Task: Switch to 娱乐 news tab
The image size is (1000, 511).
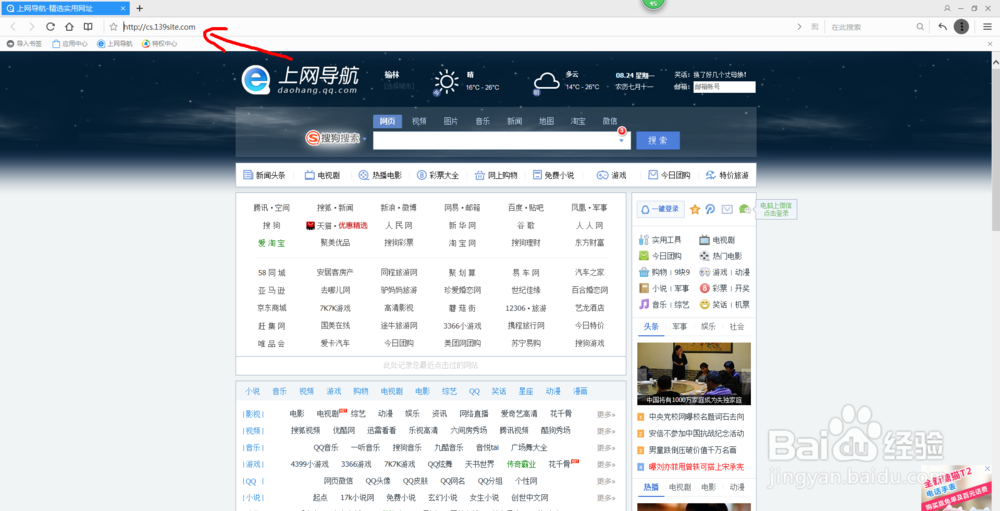Action: pos(708,327)
